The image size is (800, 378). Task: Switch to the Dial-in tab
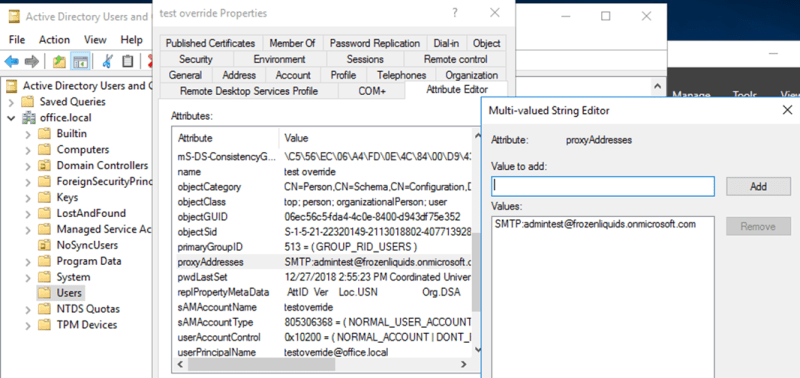pyautogui.click(x=446, y=43)
